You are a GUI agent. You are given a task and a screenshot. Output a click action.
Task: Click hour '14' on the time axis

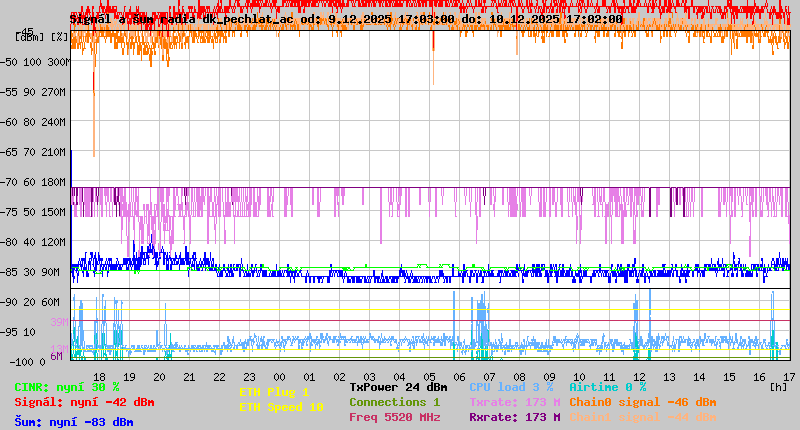(699, 377)
